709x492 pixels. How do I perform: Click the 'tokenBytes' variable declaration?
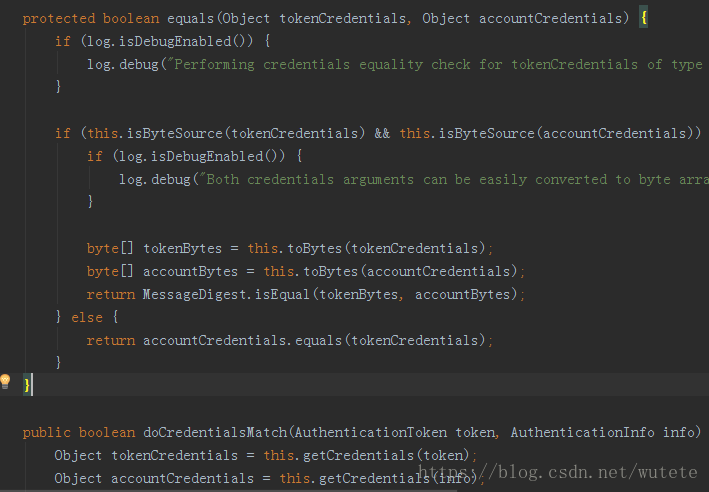click(183, 249)
